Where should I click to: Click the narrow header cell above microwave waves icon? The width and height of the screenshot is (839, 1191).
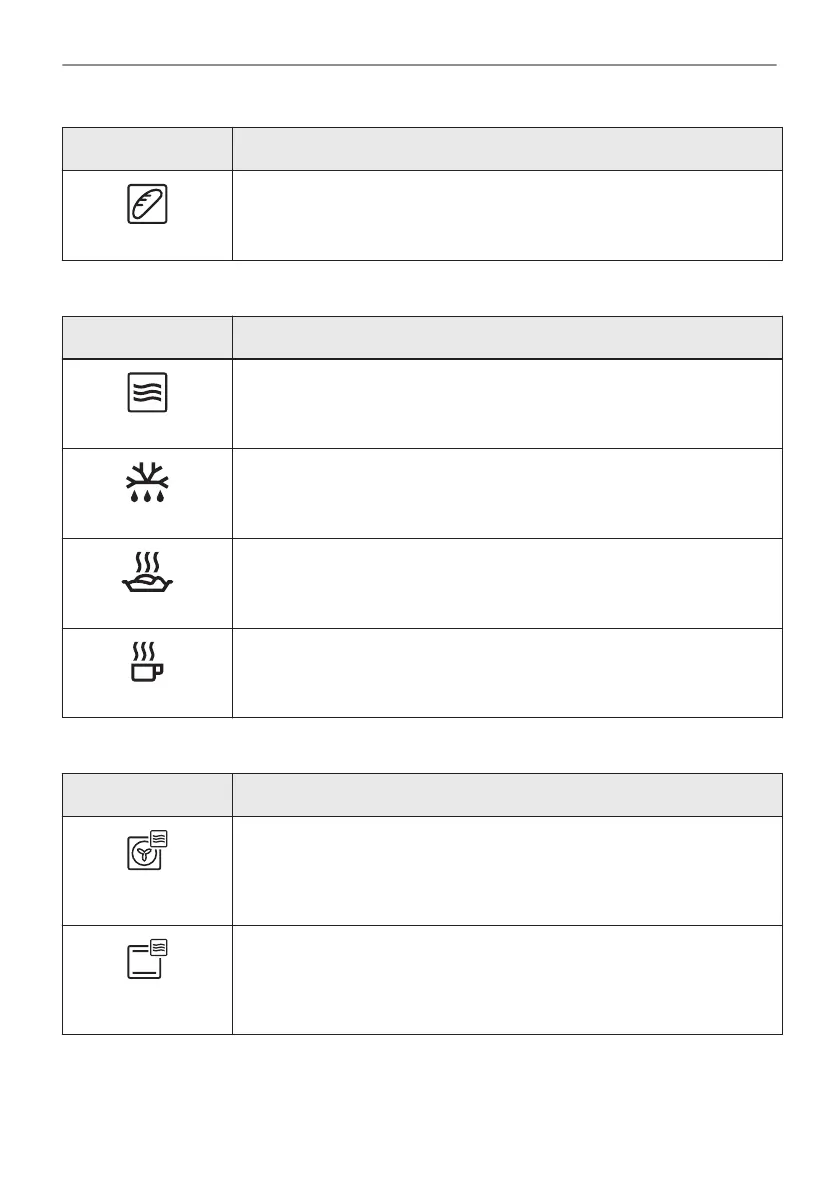pyautogui.click(x=147, y=338)
